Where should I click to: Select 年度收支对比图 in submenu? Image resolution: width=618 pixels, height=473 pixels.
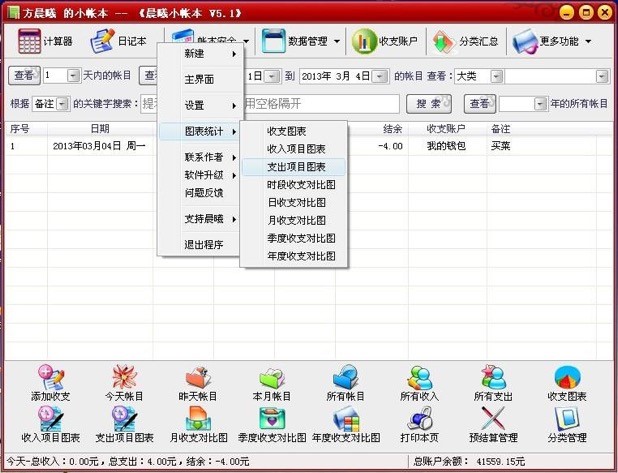294,256
